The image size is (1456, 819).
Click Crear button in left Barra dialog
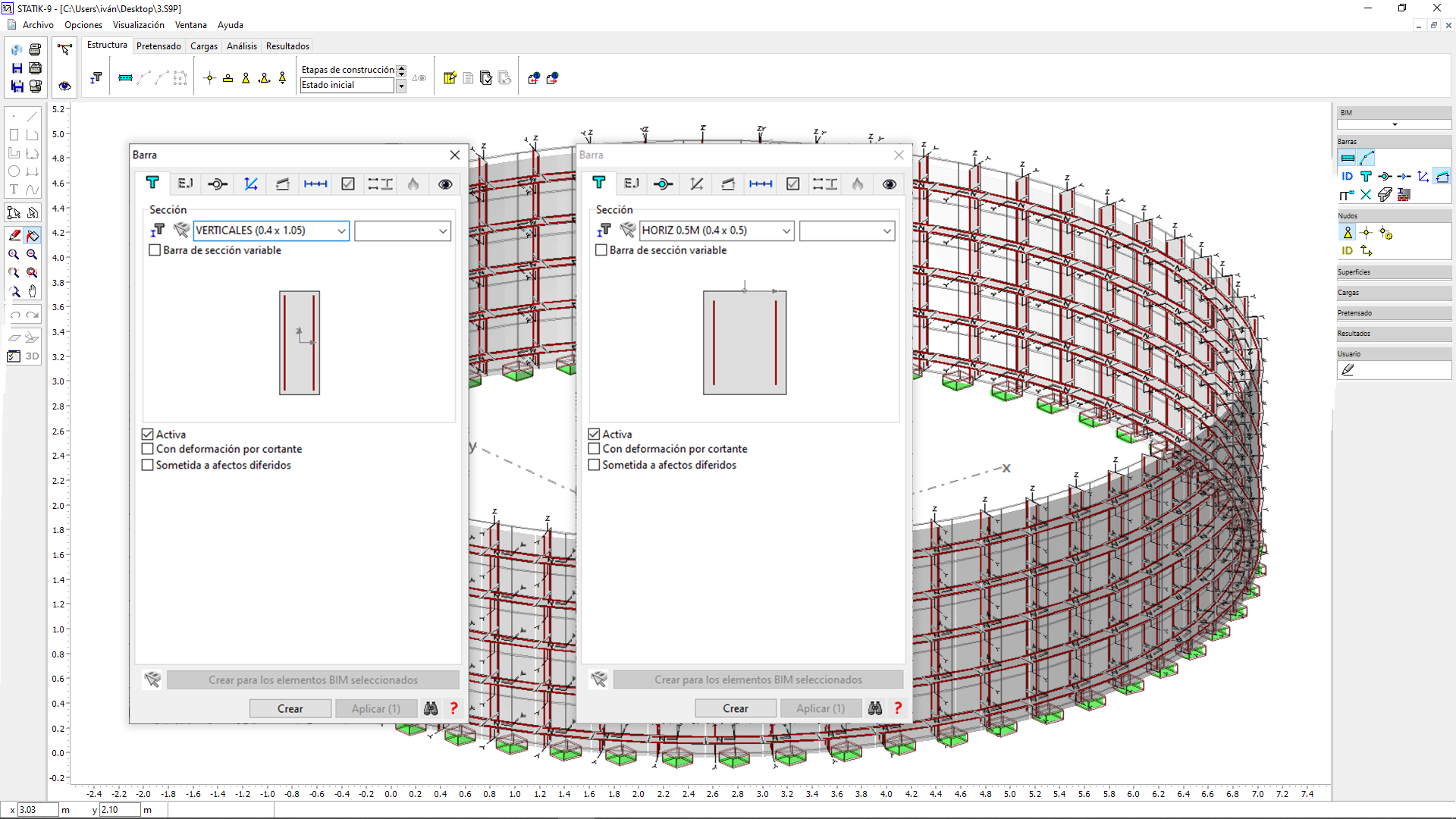[x=290, y=708]
